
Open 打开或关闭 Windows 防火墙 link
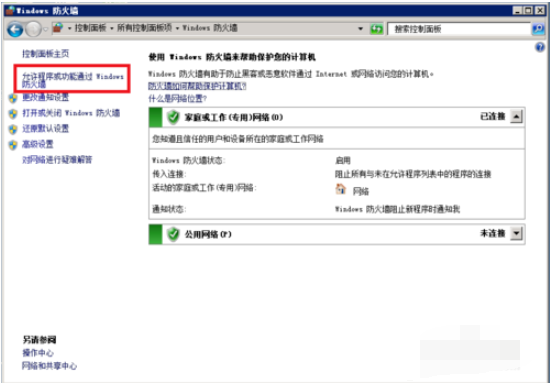tap(71, 113)
